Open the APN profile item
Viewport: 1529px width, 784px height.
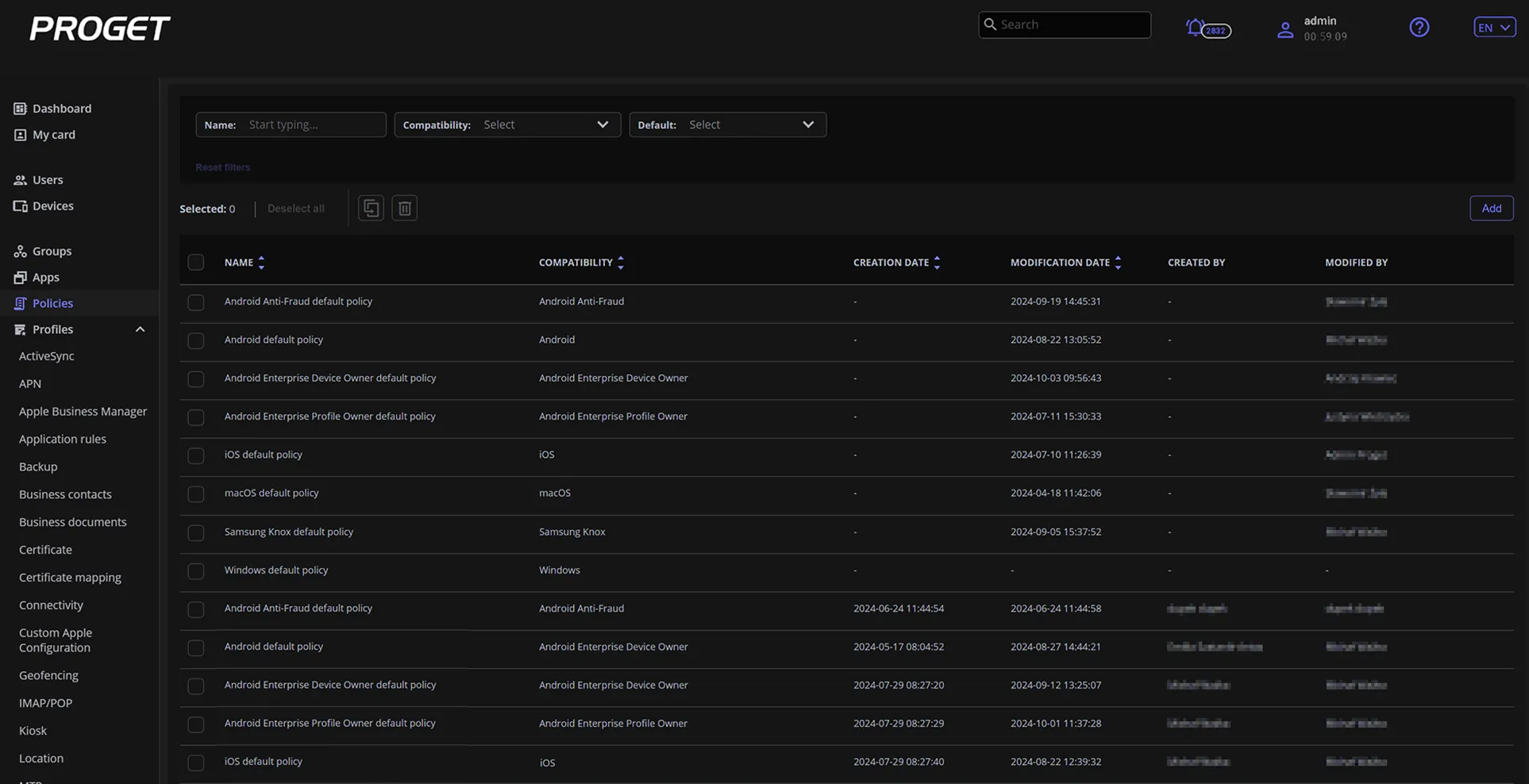click(x=30, y=384)
